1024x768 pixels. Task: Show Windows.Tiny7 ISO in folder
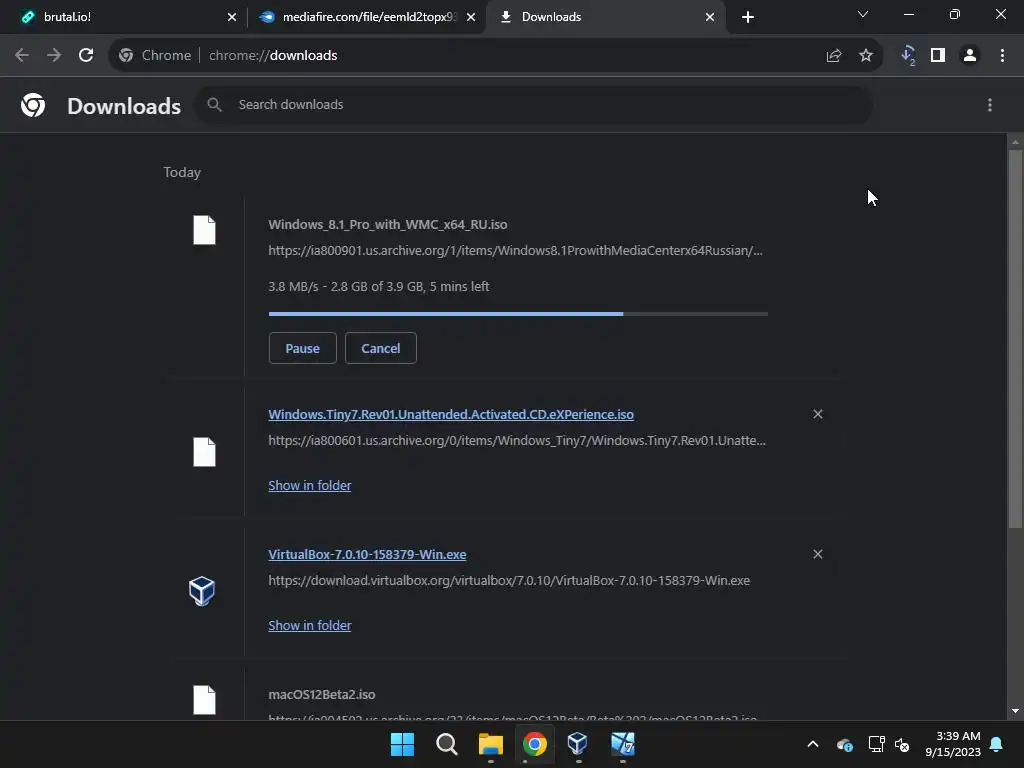(x=310, y=485)
